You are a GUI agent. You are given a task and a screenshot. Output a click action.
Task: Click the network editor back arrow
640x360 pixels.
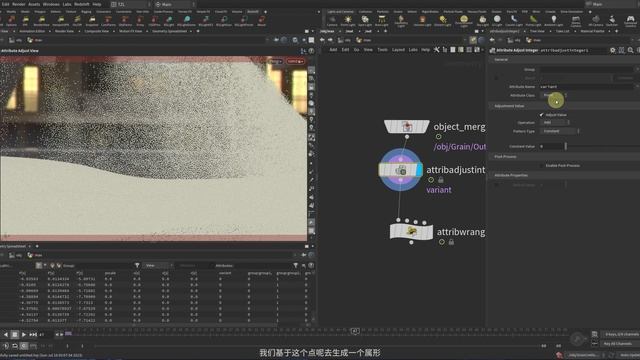[x=322, y=40]
